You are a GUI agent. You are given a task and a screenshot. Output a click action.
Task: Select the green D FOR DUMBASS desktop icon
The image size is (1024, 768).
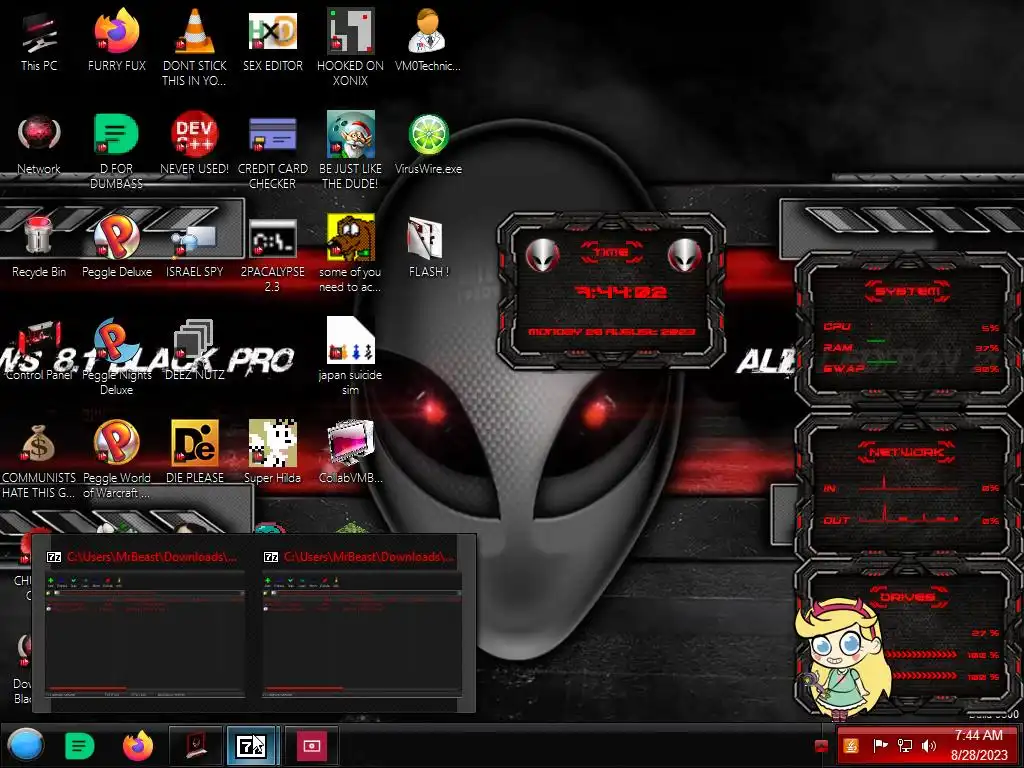[x=116, y=150]
